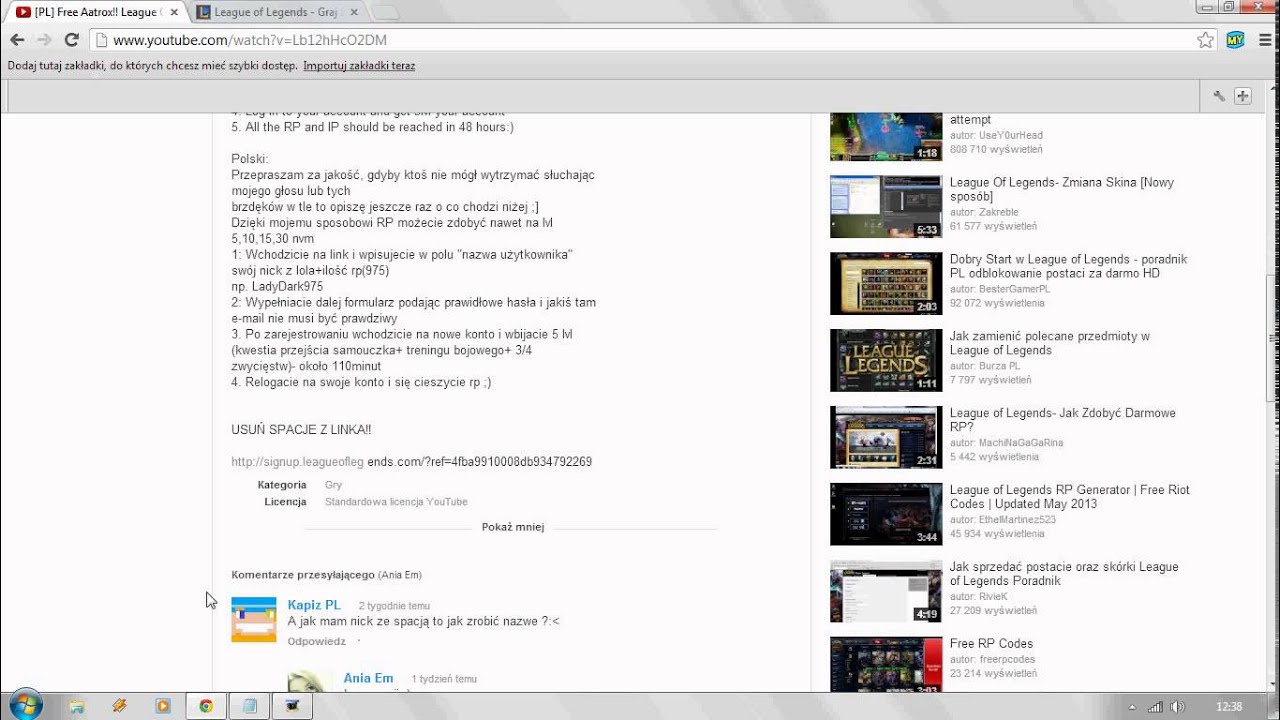This screenshot has width=1280, height=720.
Task: Click the 12:38 system clock
Action: point(1229,707)
